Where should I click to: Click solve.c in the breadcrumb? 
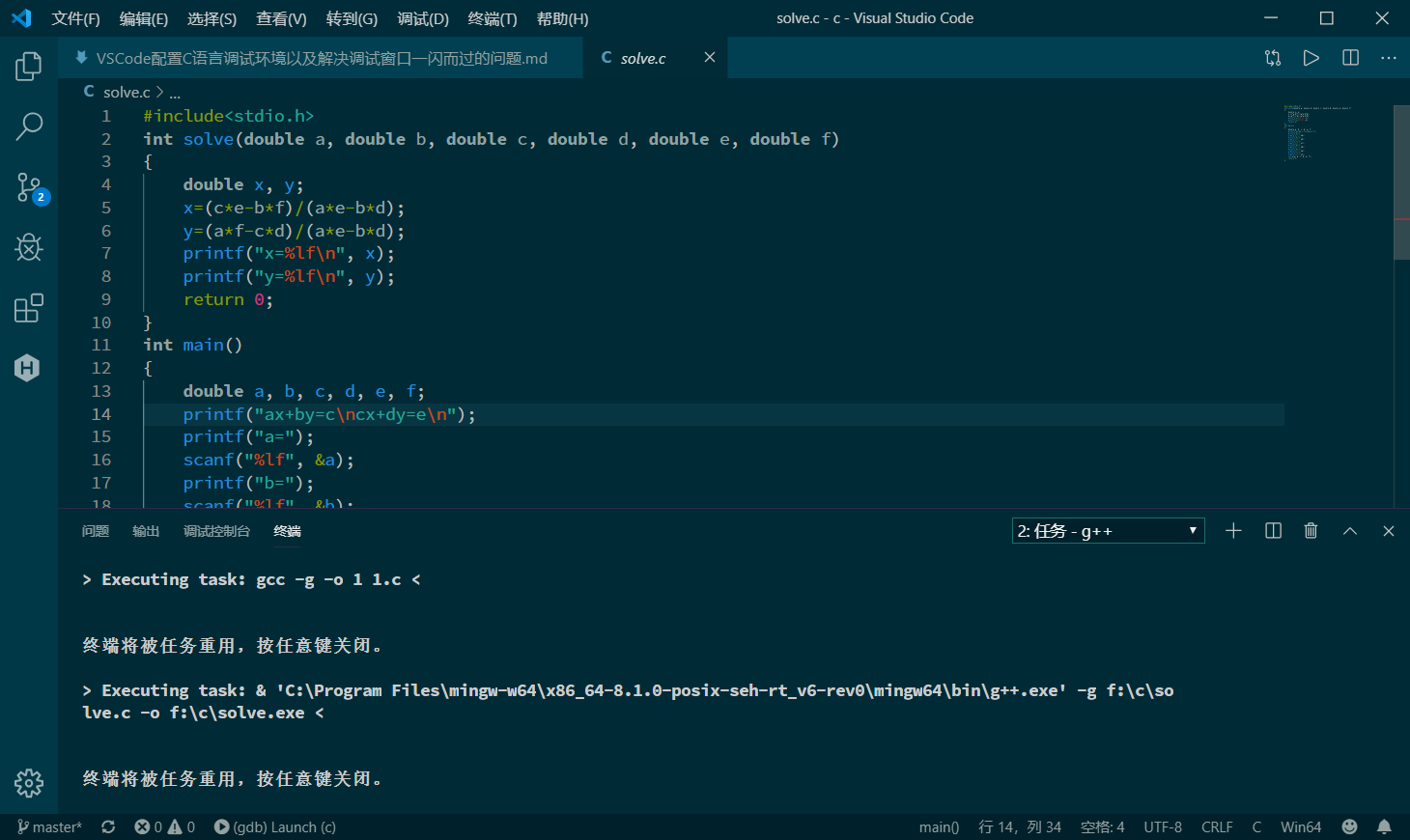click(x=127, y=93)
